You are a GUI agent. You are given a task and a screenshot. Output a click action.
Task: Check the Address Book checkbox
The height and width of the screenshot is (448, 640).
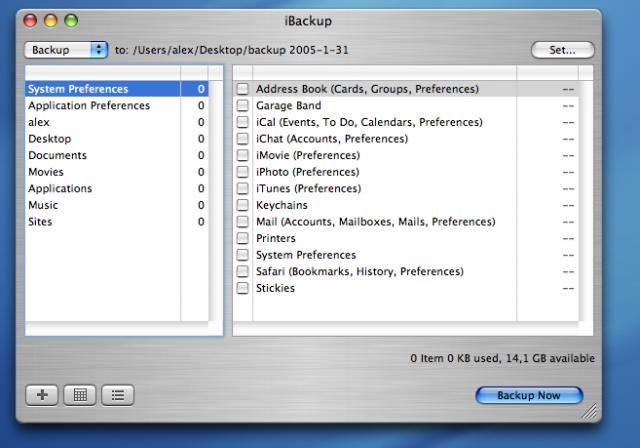point(242,89)
